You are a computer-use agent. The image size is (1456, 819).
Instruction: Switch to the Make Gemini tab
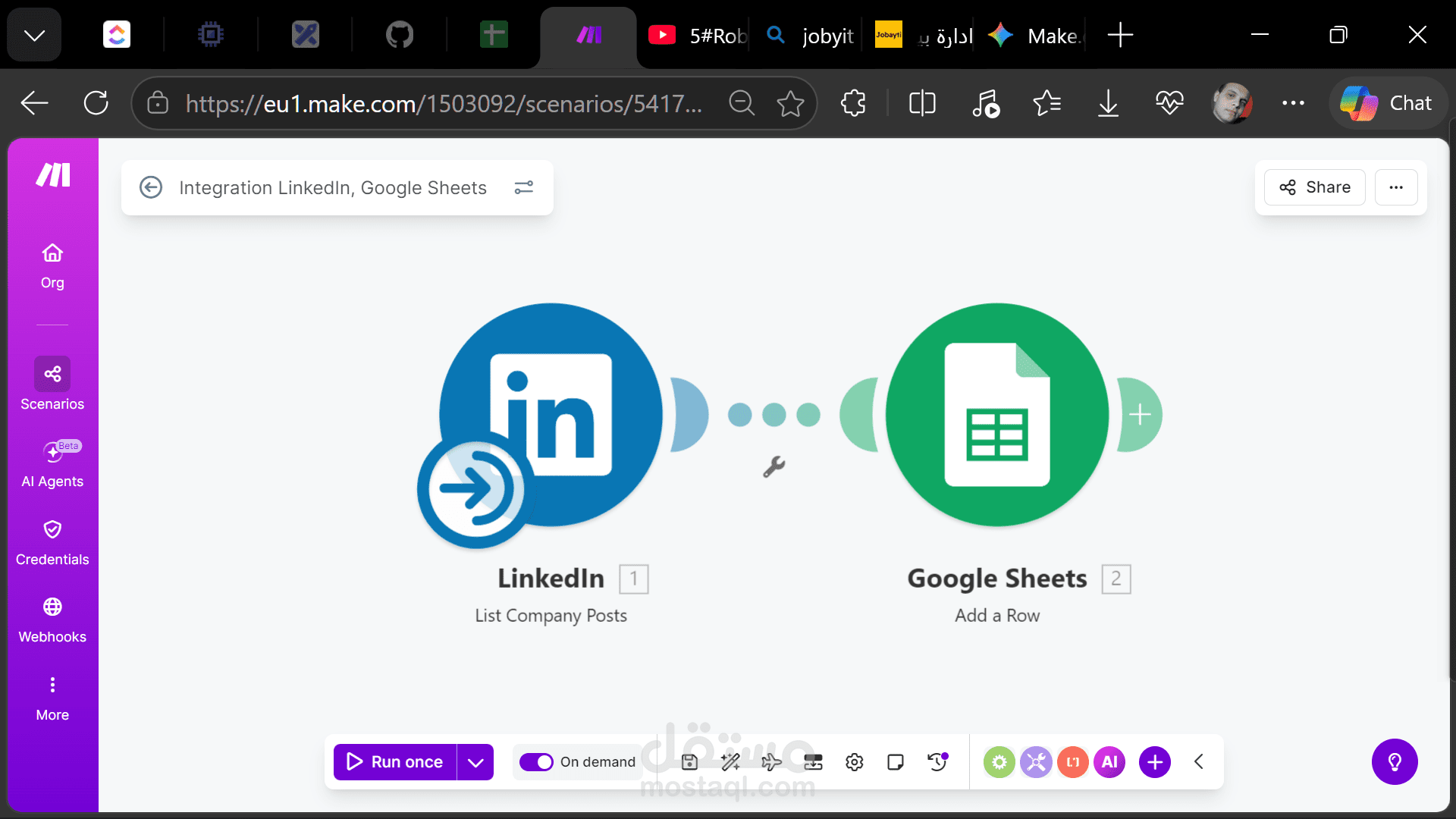pos(1036,35)
